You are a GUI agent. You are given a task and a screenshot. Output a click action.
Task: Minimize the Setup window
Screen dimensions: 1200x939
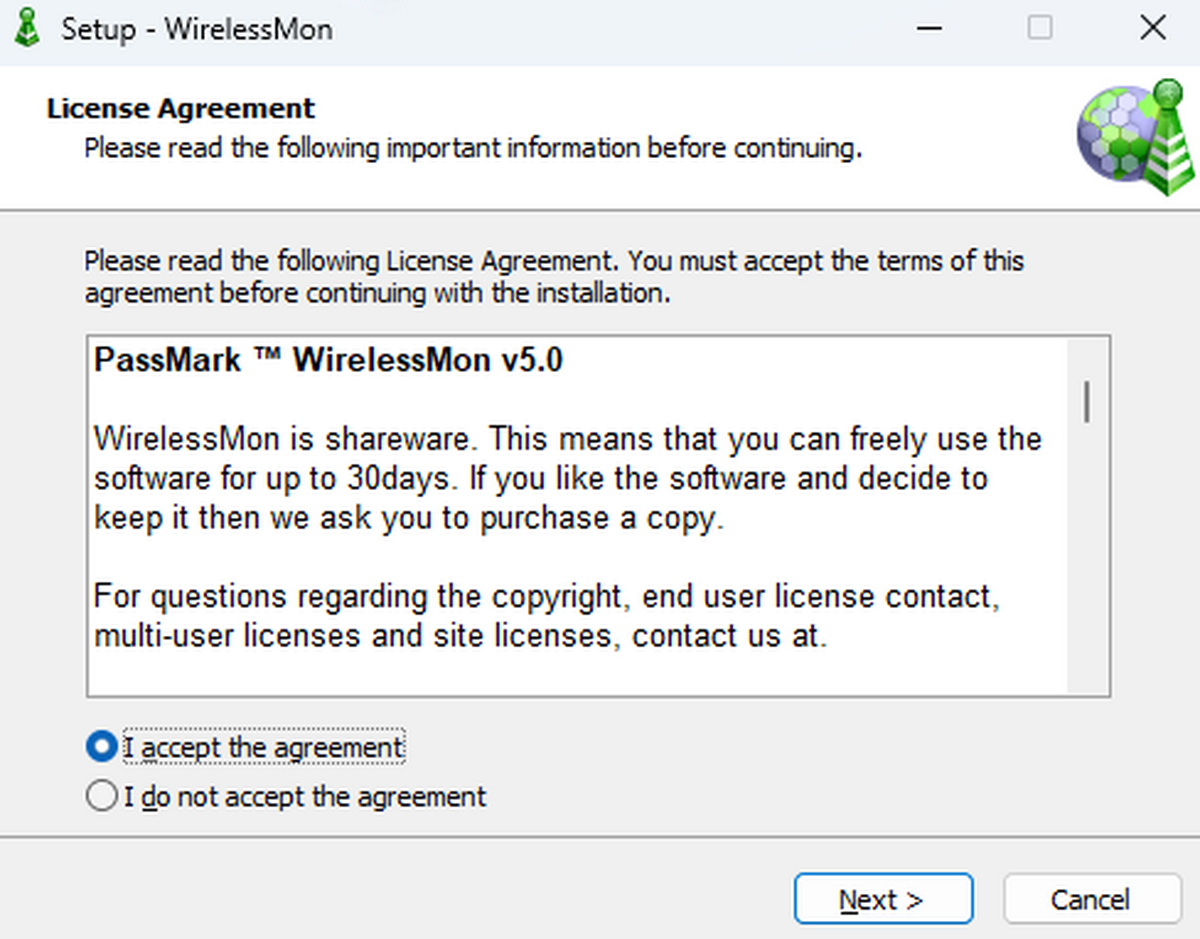(929, 29)
